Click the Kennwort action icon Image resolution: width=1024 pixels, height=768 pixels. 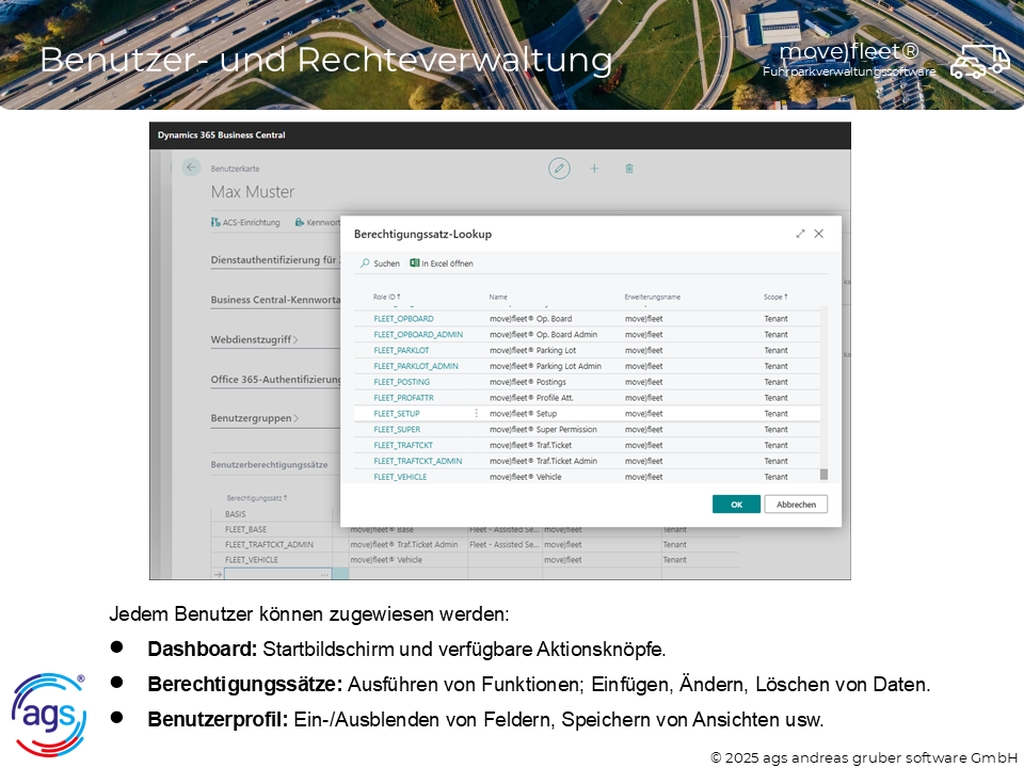(x=299, y=222)
